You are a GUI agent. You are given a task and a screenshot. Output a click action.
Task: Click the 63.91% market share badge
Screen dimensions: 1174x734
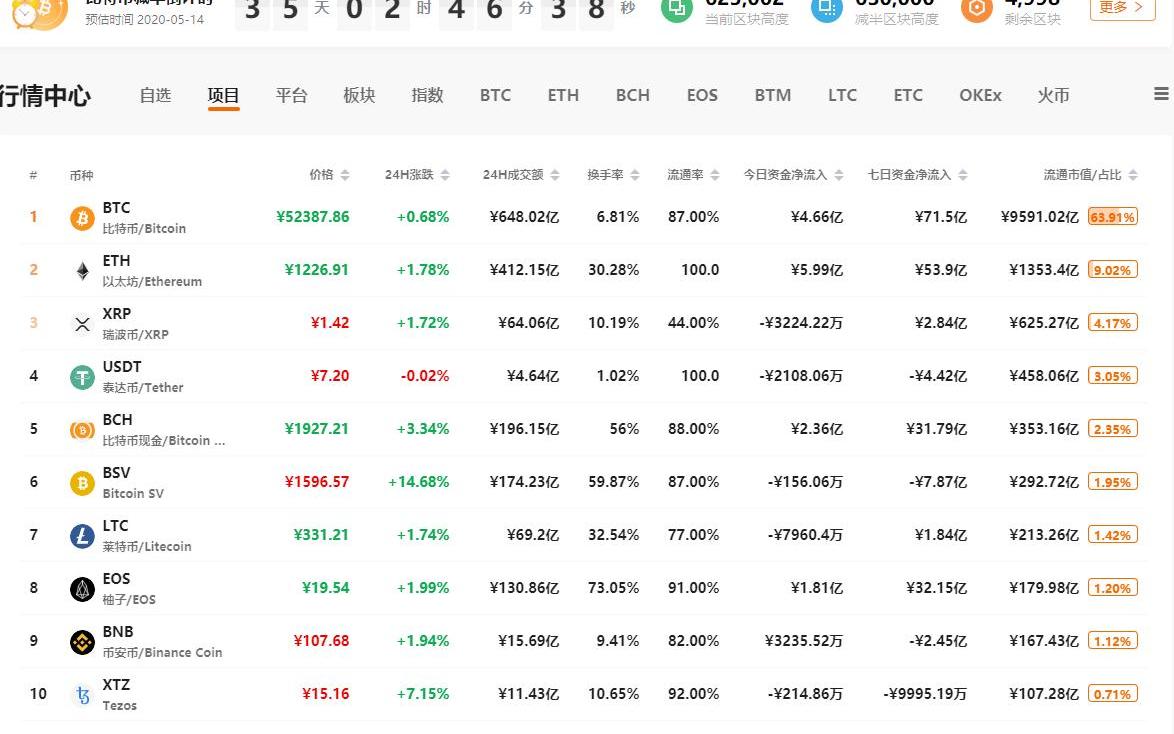pyautogui.click(x=1113, y=217)
